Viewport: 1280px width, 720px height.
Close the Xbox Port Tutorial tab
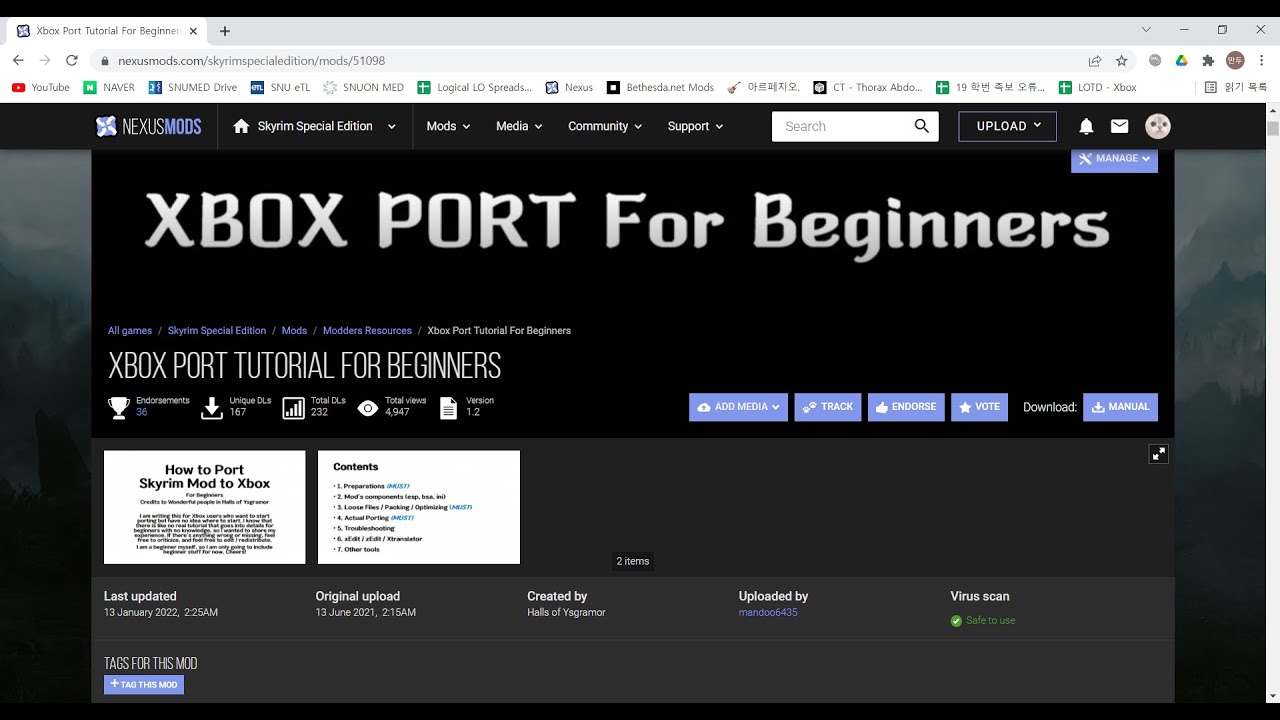point(194,31)
